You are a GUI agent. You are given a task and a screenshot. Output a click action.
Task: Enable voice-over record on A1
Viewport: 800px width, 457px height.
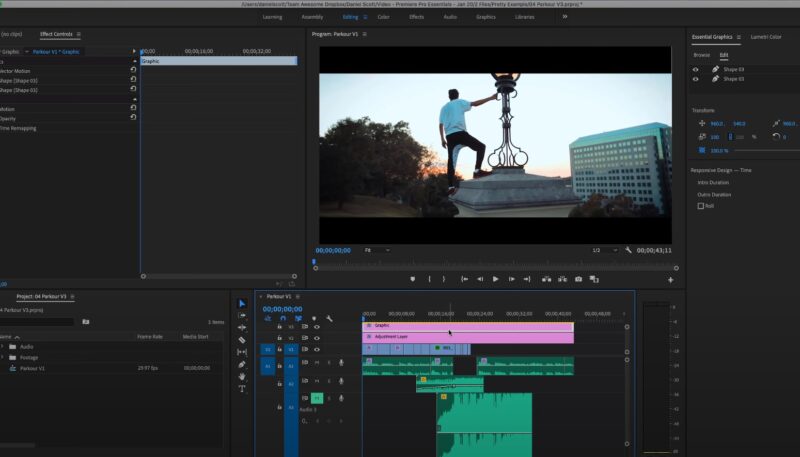(x=341, y=363)
